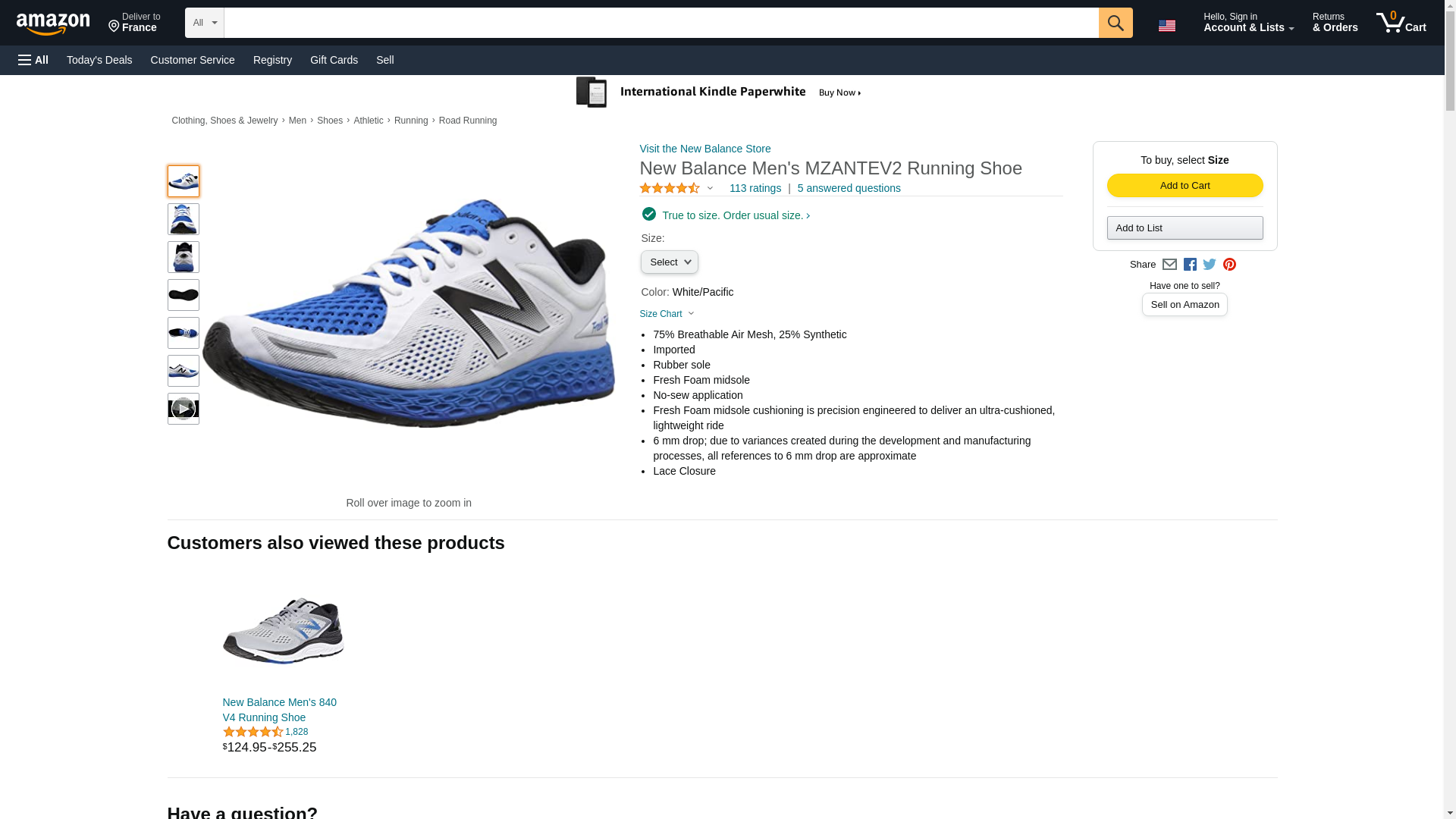Open the All hamburger menu
1456x819 pixels.
[x=33, y=60]
